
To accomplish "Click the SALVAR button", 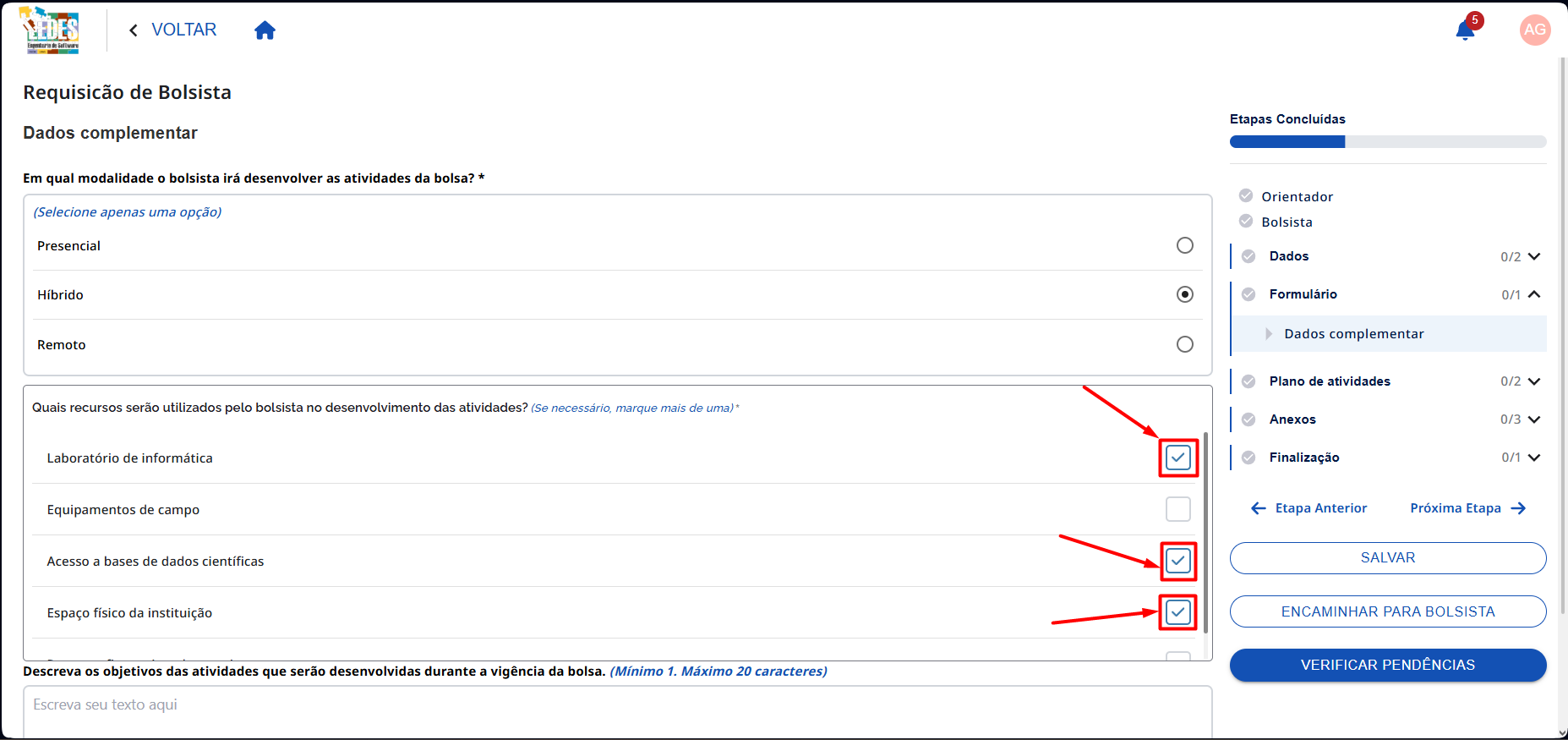I will pyautogui.click(x=1388, y=558).
